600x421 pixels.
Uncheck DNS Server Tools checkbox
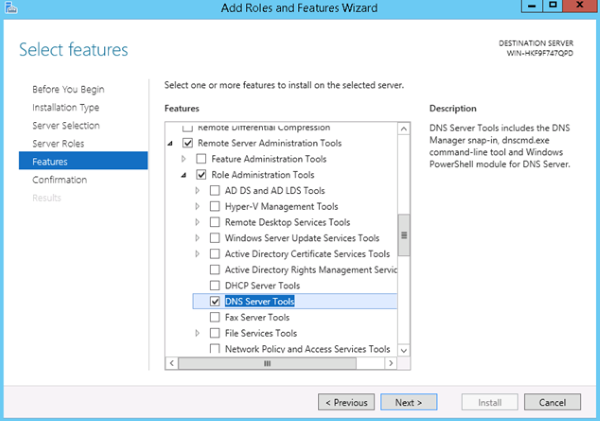click(215, 302)
